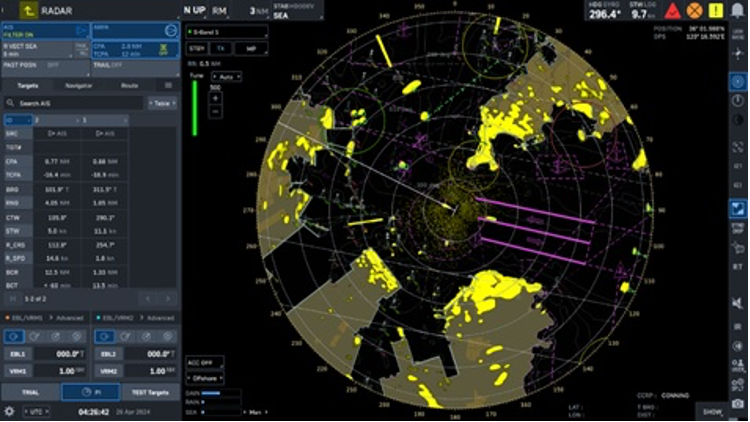Toggle the ACC OFF button

204,363
